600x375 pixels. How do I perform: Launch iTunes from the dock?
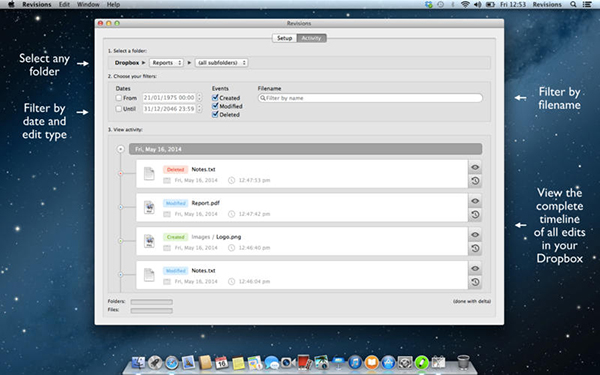tap(355, 362)
